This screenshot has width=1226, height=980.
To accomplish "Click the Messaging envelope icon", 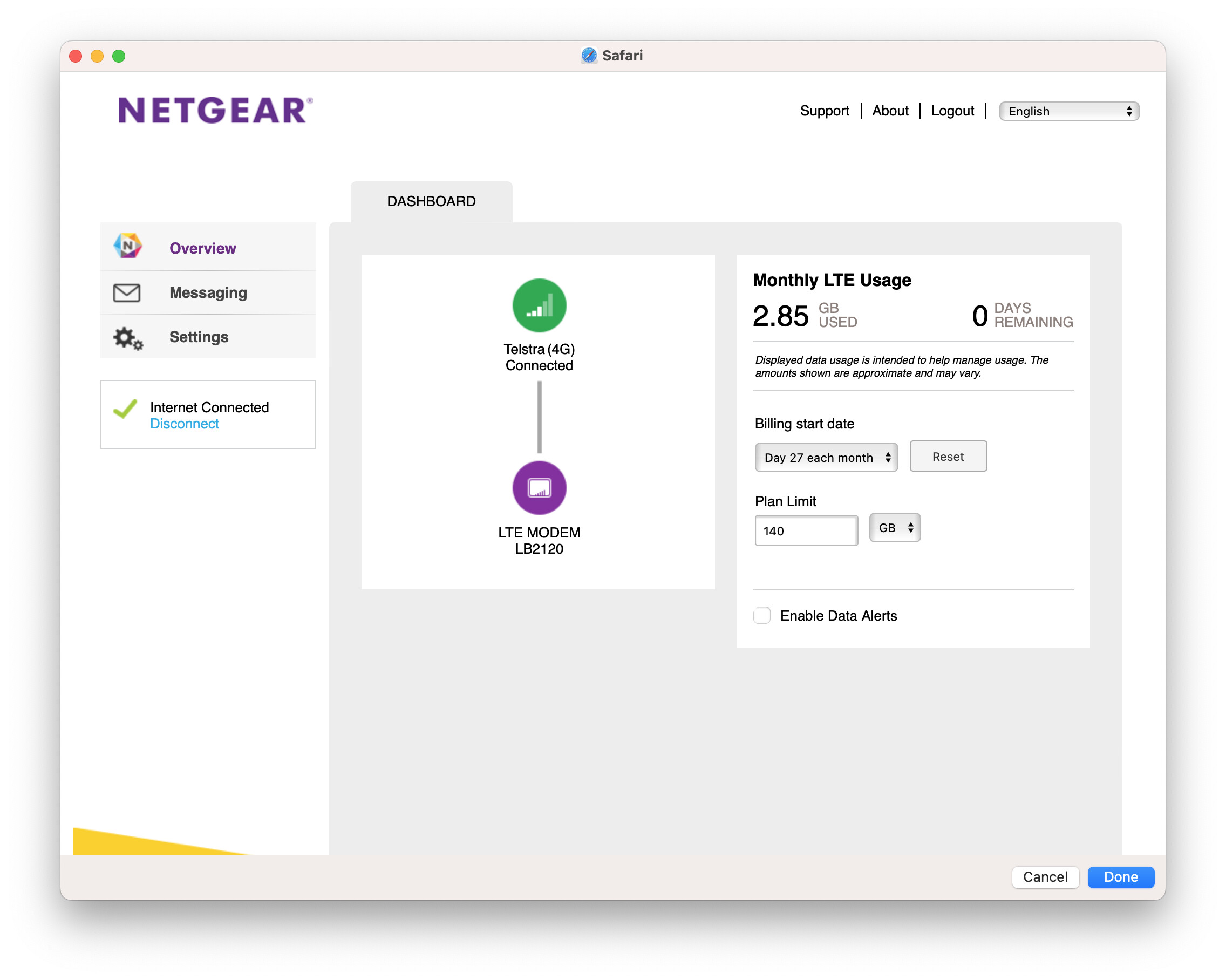I will [x=127, y=292].
